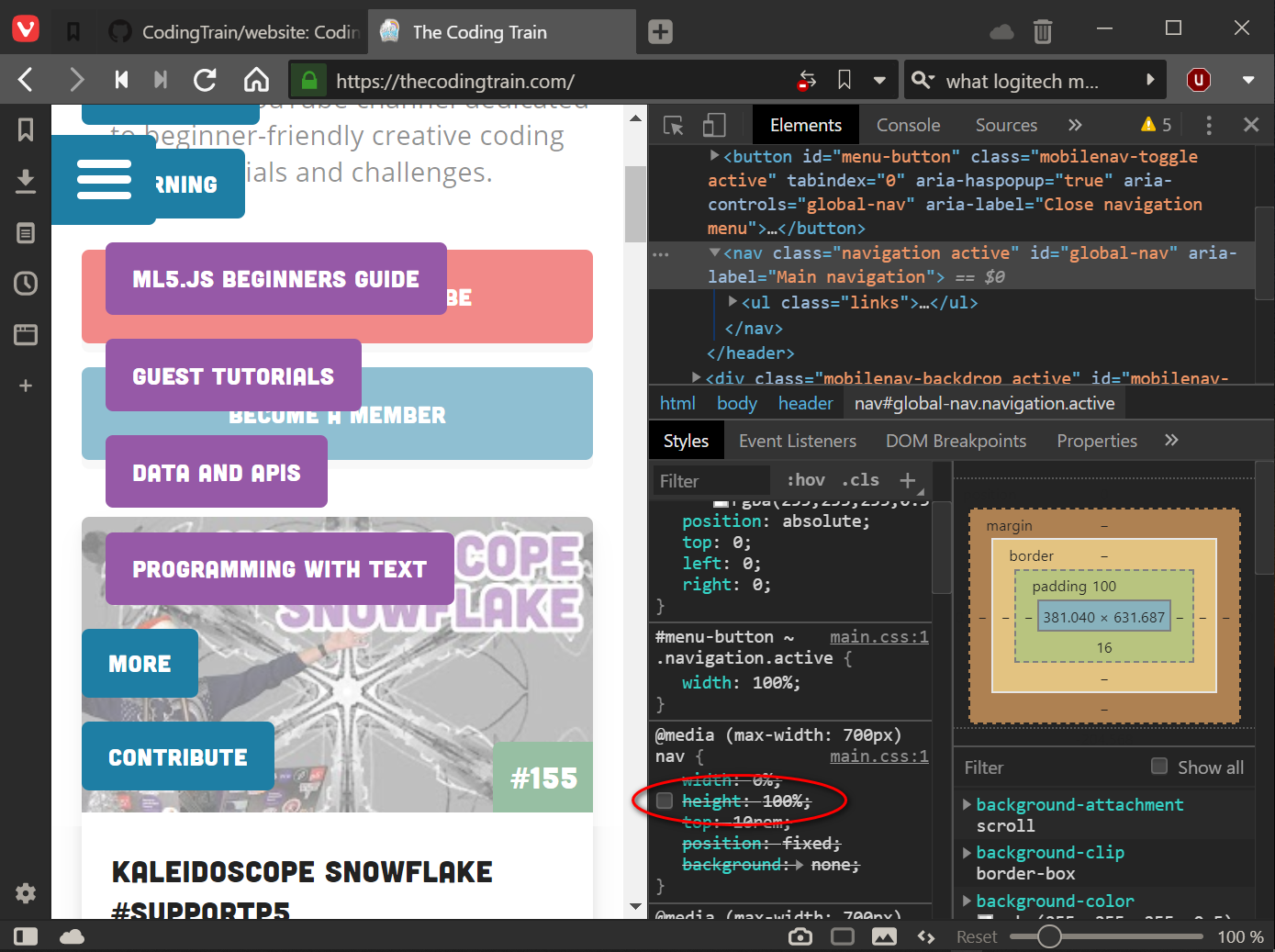Open the main.css:1 stylesheet link
Viewport: 1275px width, 952px height.
point(878,637)
